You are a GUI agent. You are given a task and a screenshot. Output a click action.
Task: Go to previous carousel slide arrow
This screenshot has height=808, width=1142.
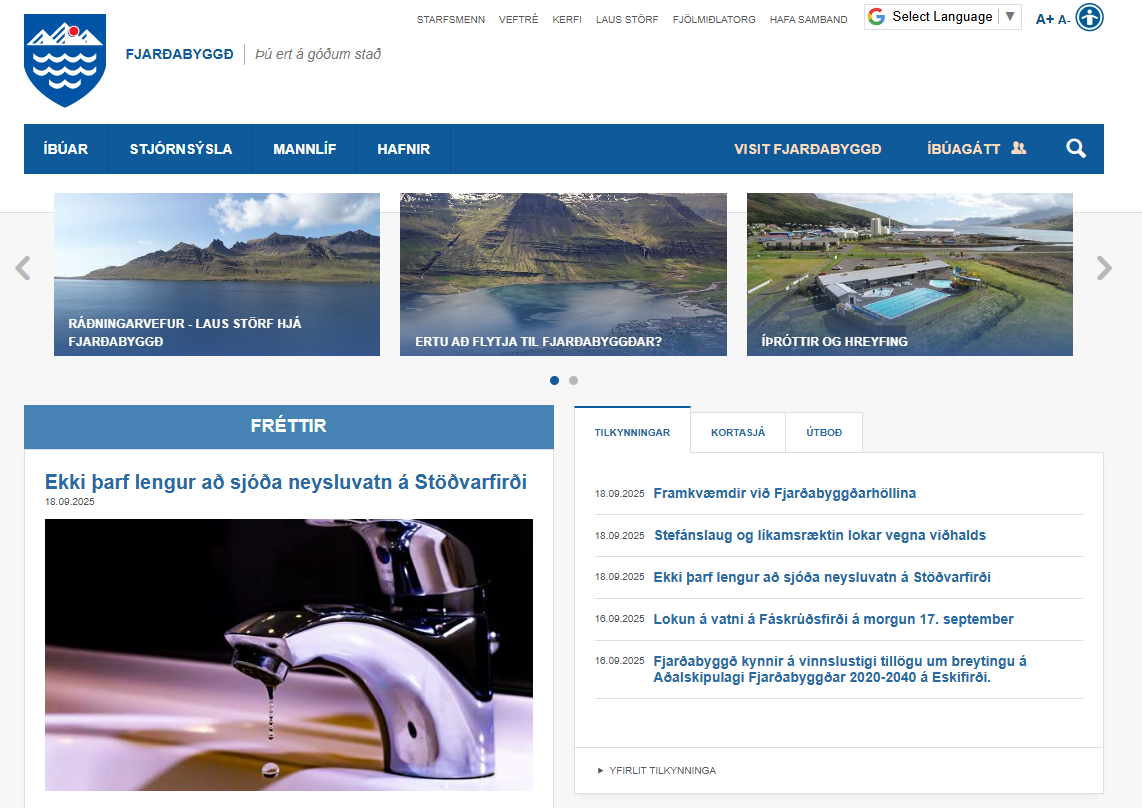pos(23,268)
